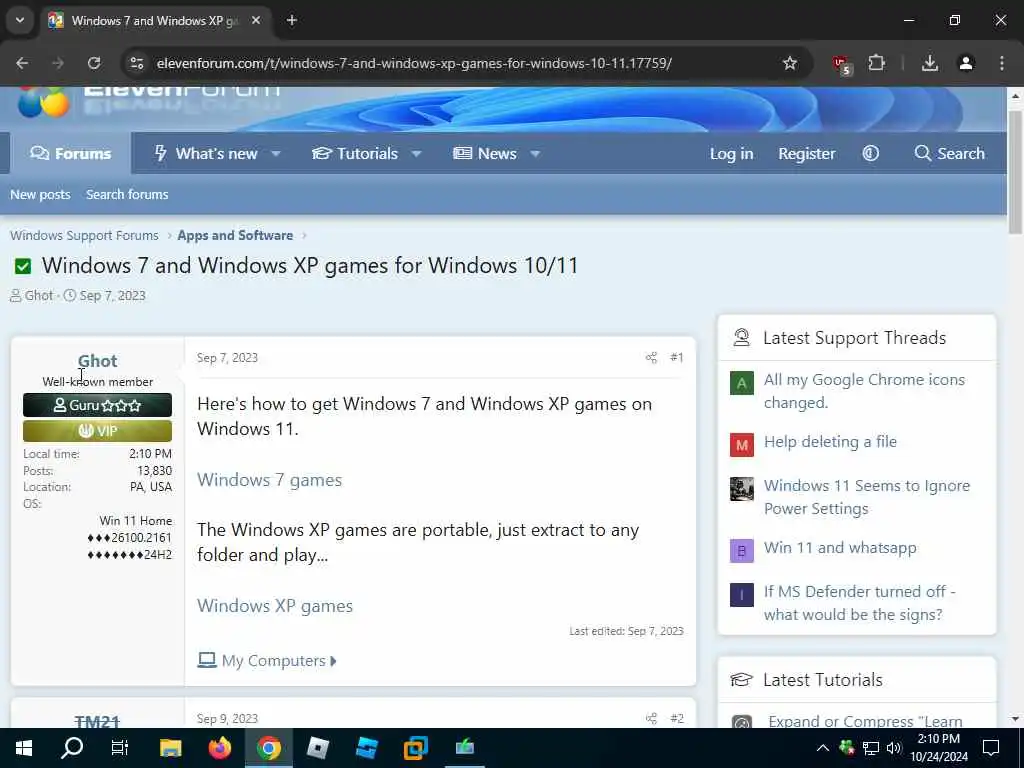The height and width of the screenshot is (768, 1024).
Task: Click the Sep 7, 2023 thread date link
Action: pyautogui.click(x=112, y=296)
